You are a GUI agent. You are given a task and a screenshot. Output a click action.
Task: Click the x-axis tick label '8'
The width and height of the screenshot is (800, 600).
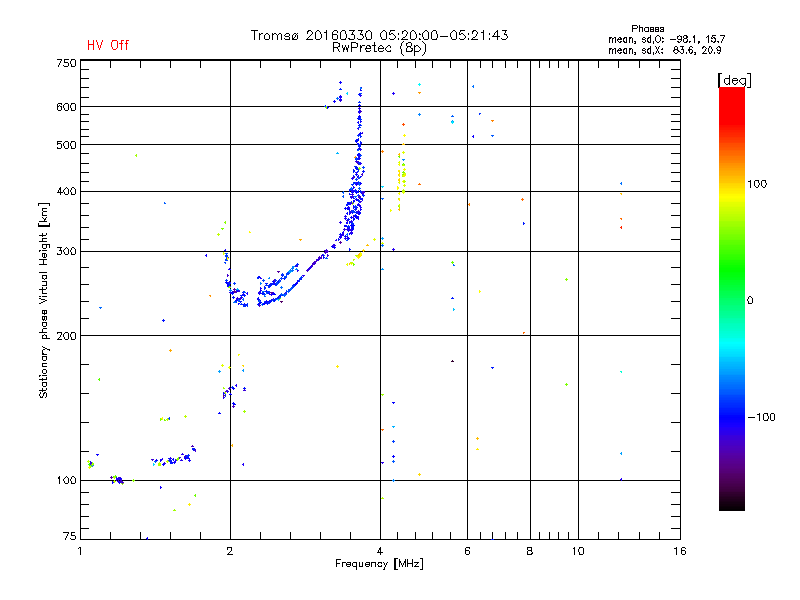tap(530, 552)
